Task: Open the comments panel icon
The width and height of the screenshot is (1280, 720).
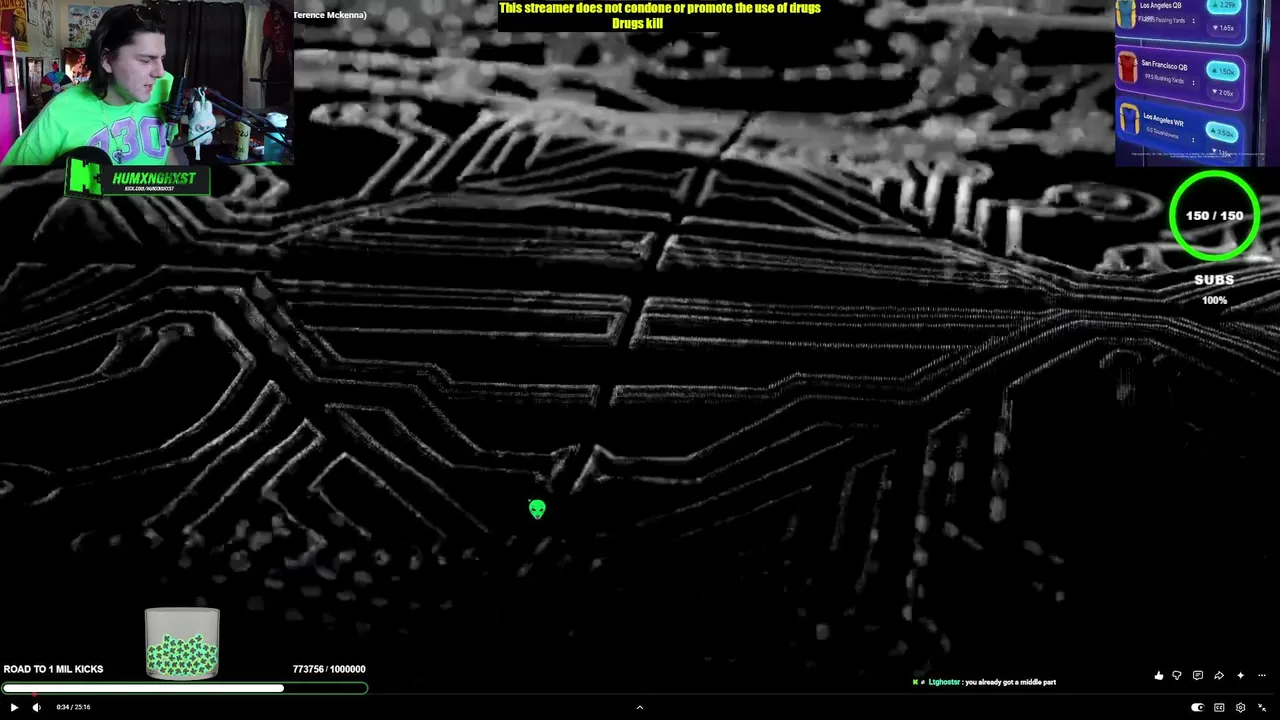Action: [1198, 676]
